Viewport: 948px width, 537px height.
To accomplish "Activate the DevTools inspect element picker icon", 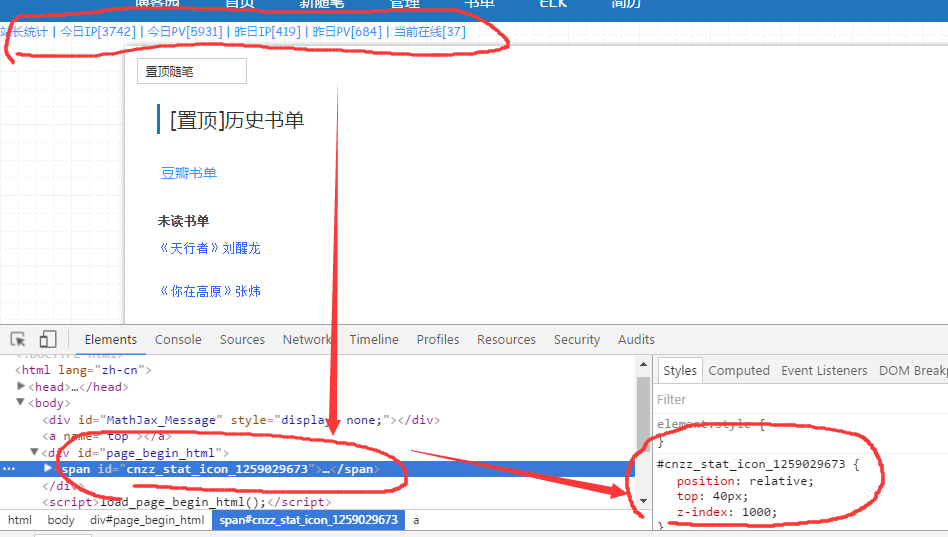I will [x=18, y=339].
